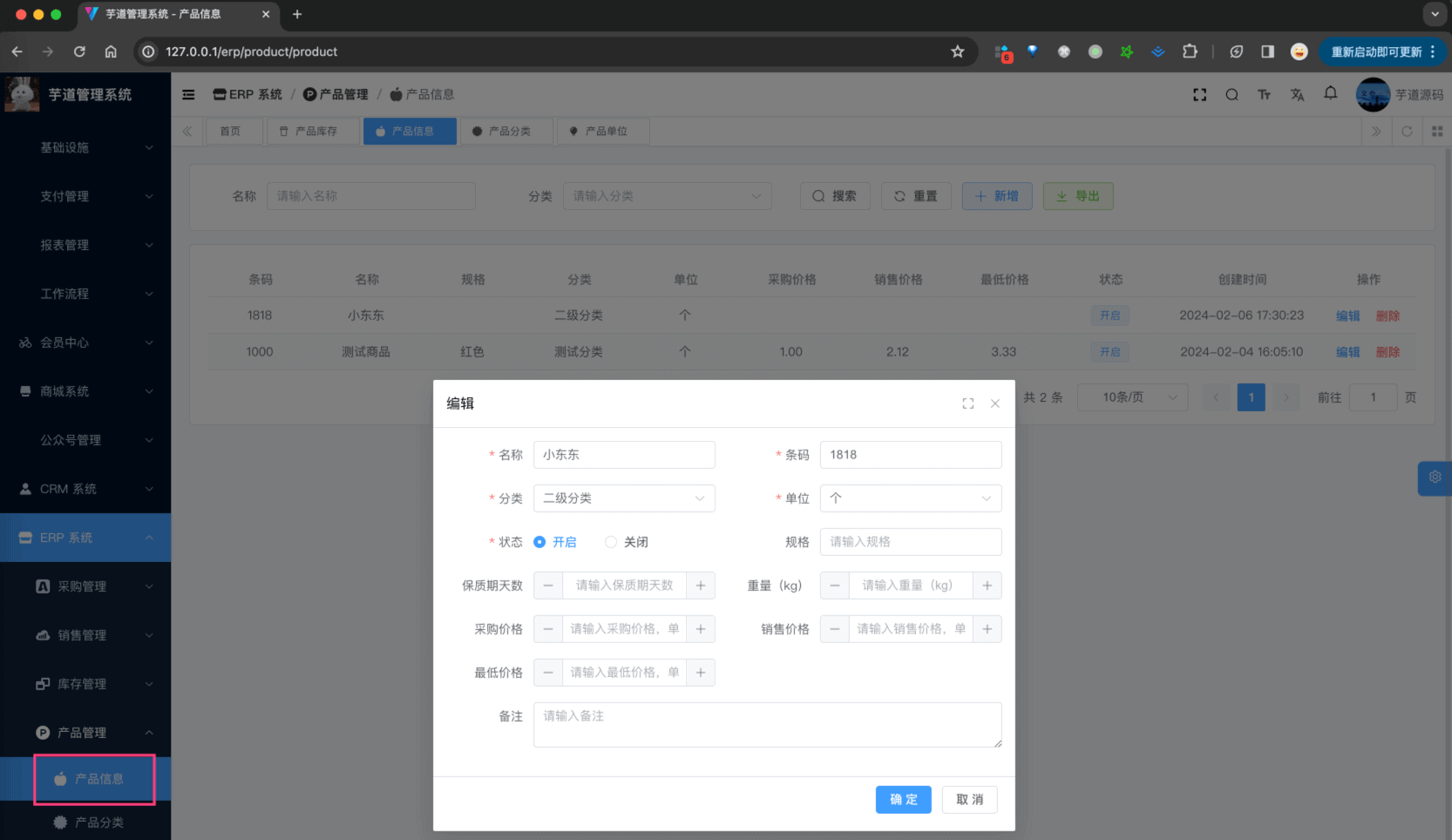Open the 单位 dropdown in the dialog

pos(910,498)
